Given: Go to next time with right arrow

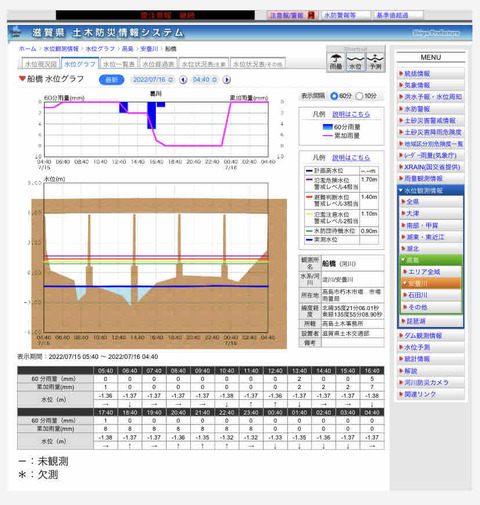Looking at the screenshot, I should pyautogui.click(x=227, y=80).
